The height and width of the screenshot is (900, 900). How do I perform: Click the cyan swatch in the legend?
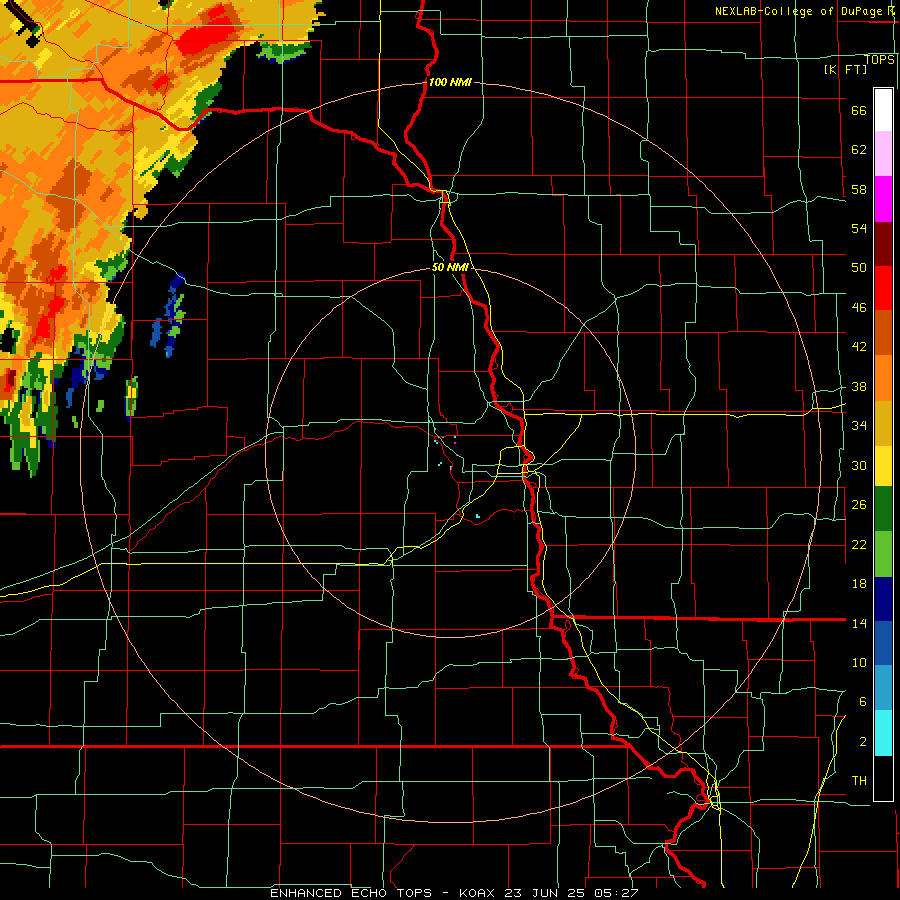click(x=883, y=733)
